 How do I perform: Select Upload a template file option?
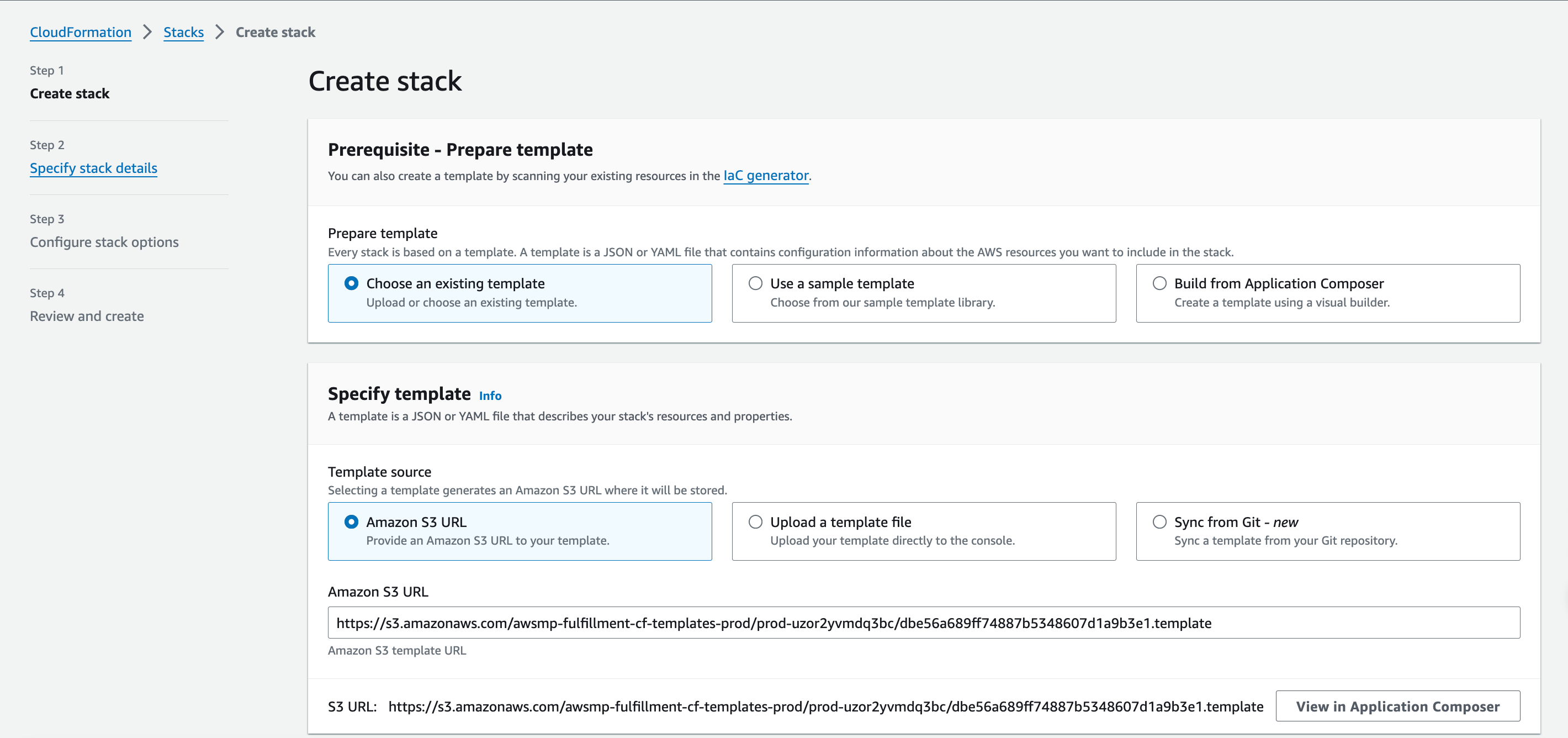[755, 522]
